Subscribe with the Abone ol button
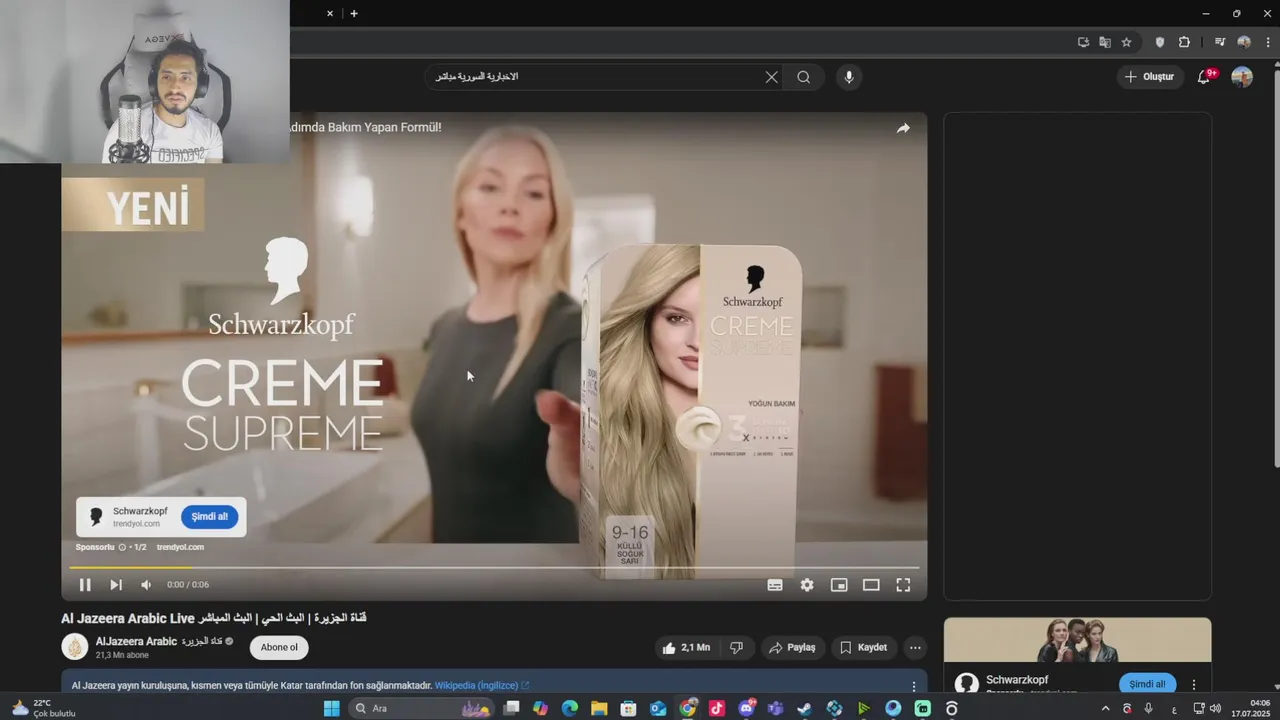The height and width of the screenshot is (720, 1280). click(x=279, y=647)
